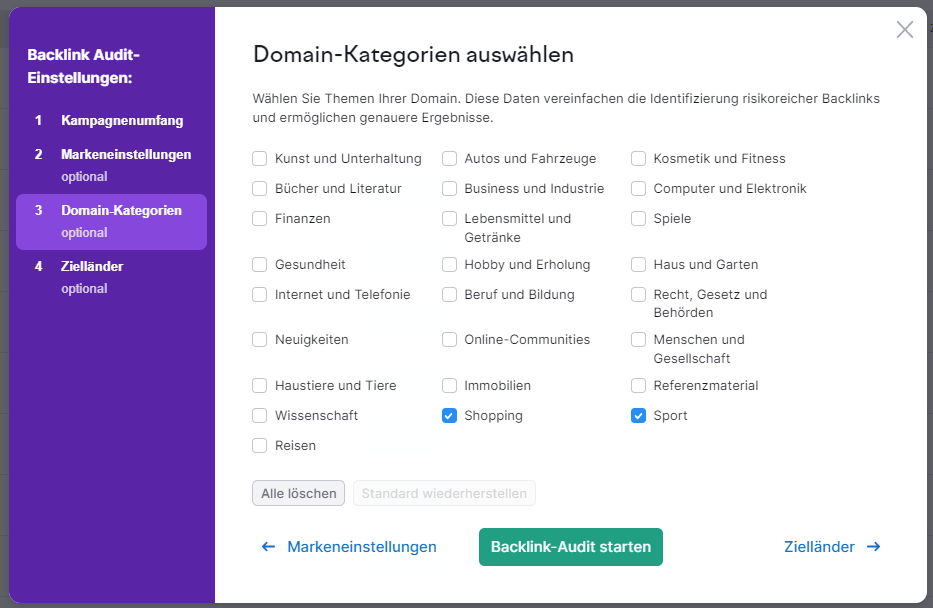Disable the Shopping checkbox
The image size is (933, 608).
pyautogui.click(x=449, y=415)
